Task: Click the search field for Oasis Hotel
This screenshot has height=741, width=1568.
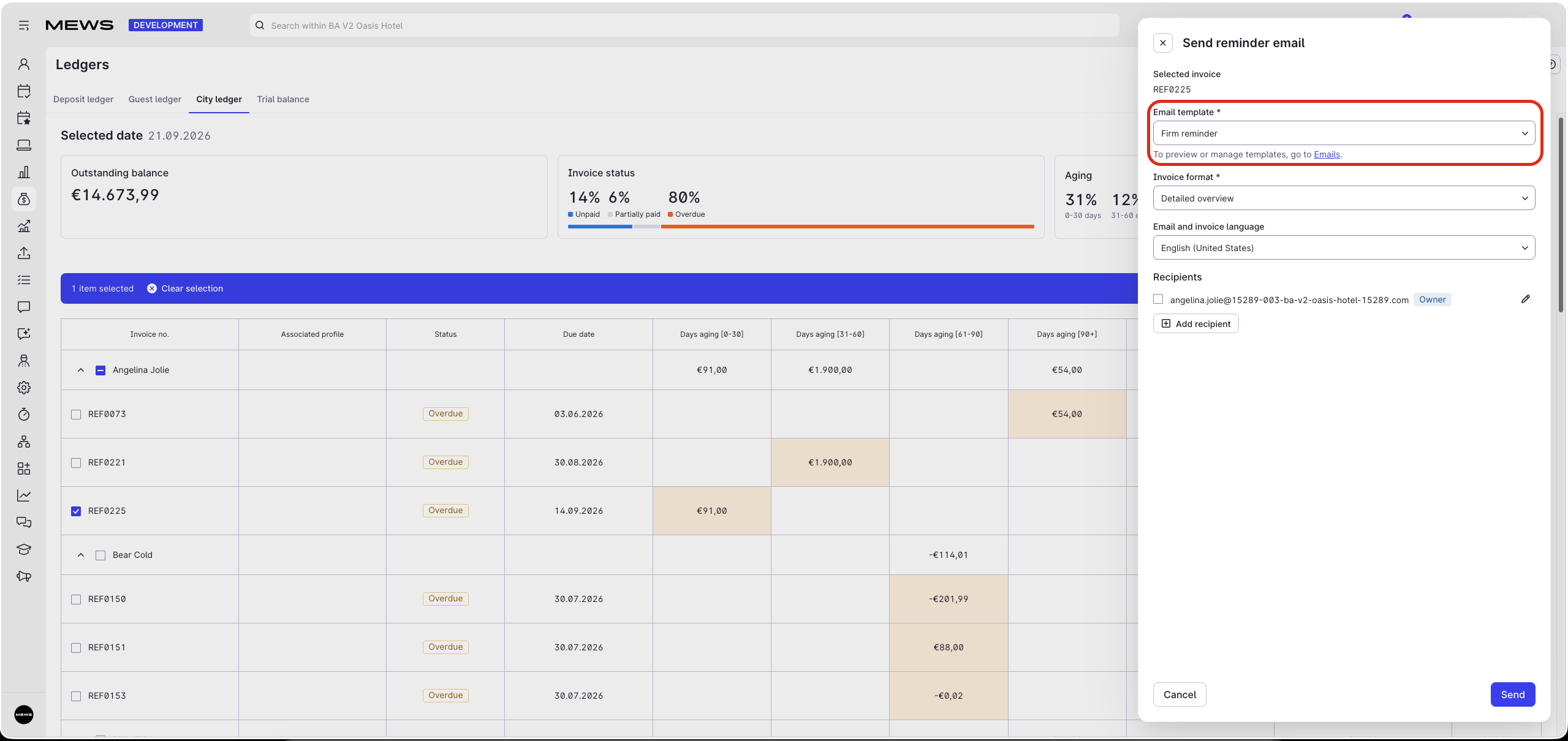Action: point(684,25)
